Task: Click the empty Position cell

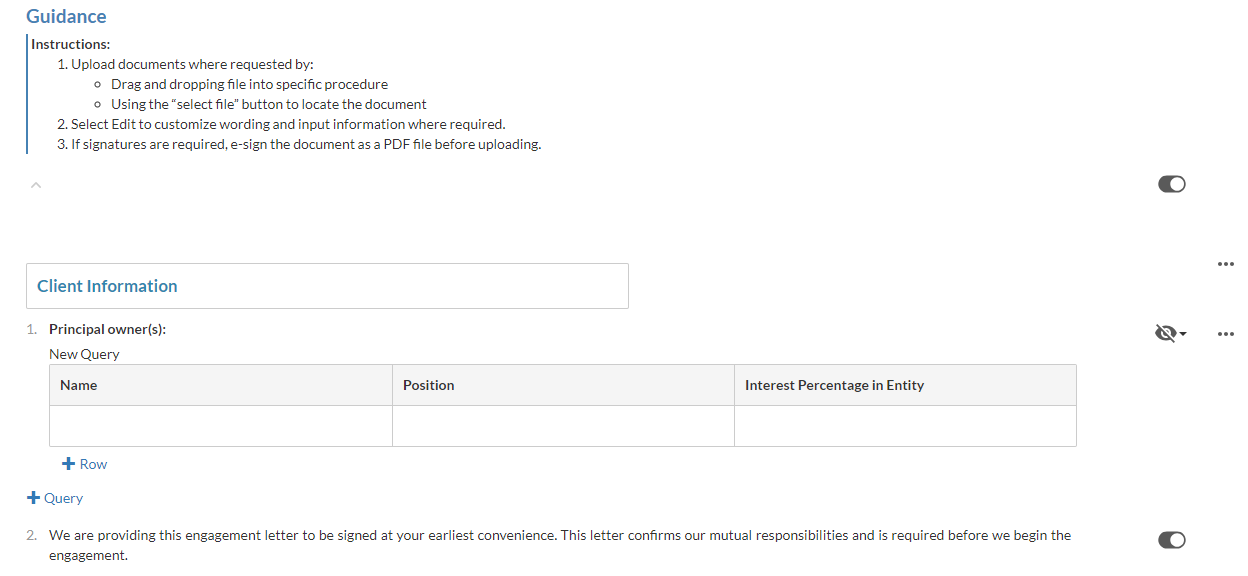Action: tap(563, 426)
